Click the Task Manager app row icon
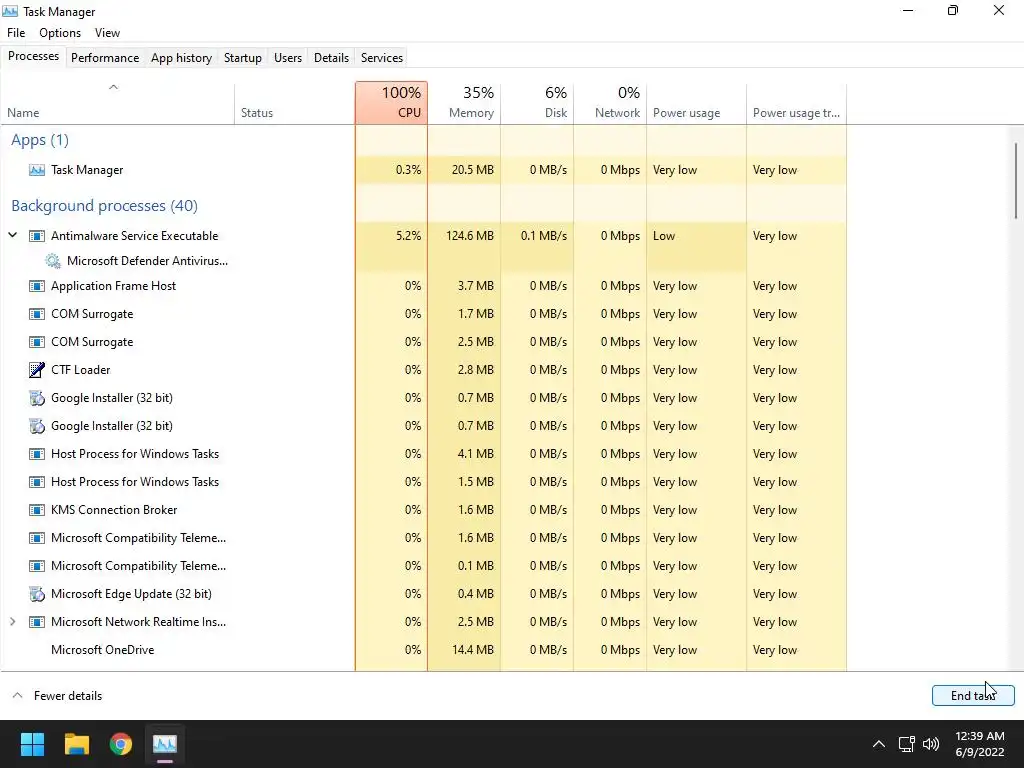 (x=37, y=170)
